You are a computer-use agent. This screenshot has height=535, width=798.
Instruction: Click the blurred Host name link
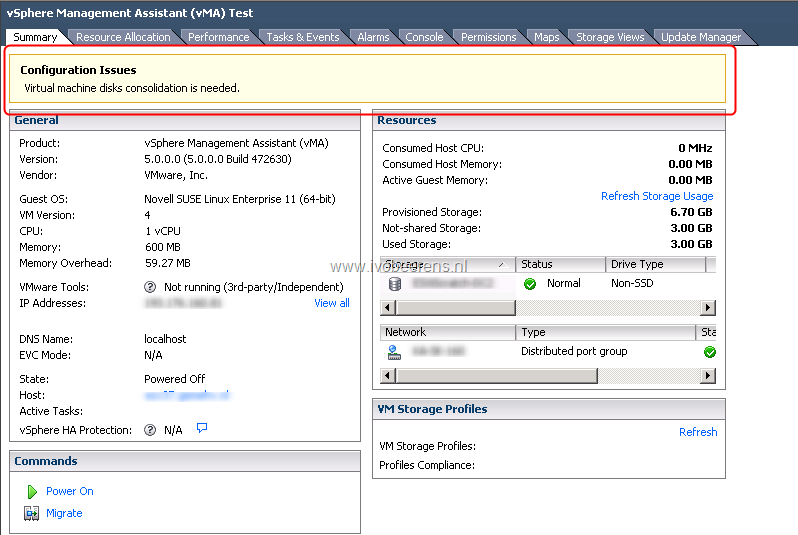click(x=187, y=395)
